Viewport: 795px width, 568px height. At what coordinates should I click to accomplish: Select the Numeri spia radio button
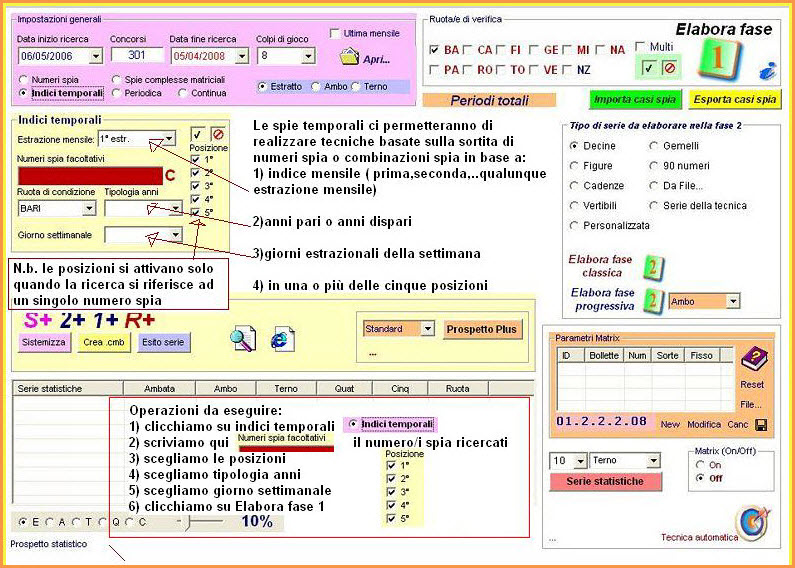point(23,80)
